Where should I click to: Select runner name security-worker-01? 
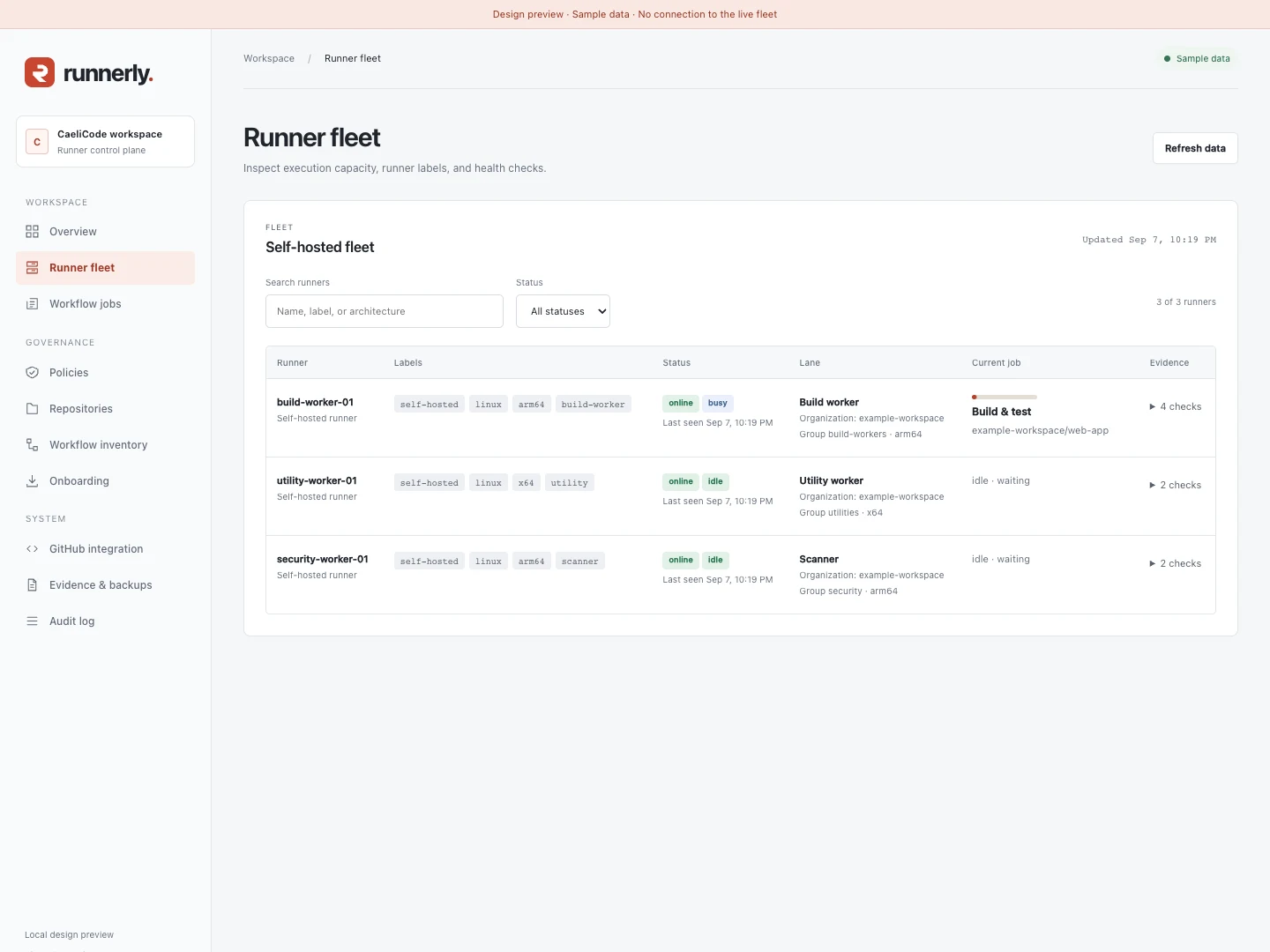point(323,559)
